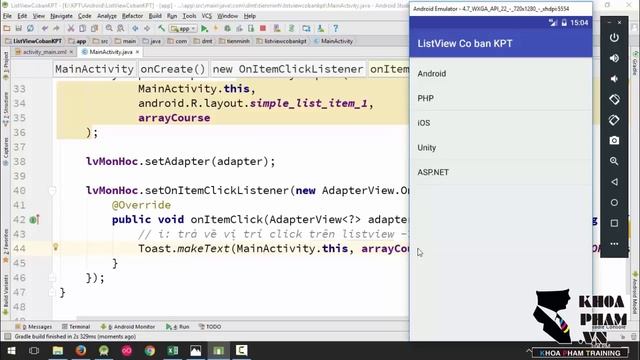Open the Navigate menu
The height and width of the screenshot is (360, 640).
[61, 16]
